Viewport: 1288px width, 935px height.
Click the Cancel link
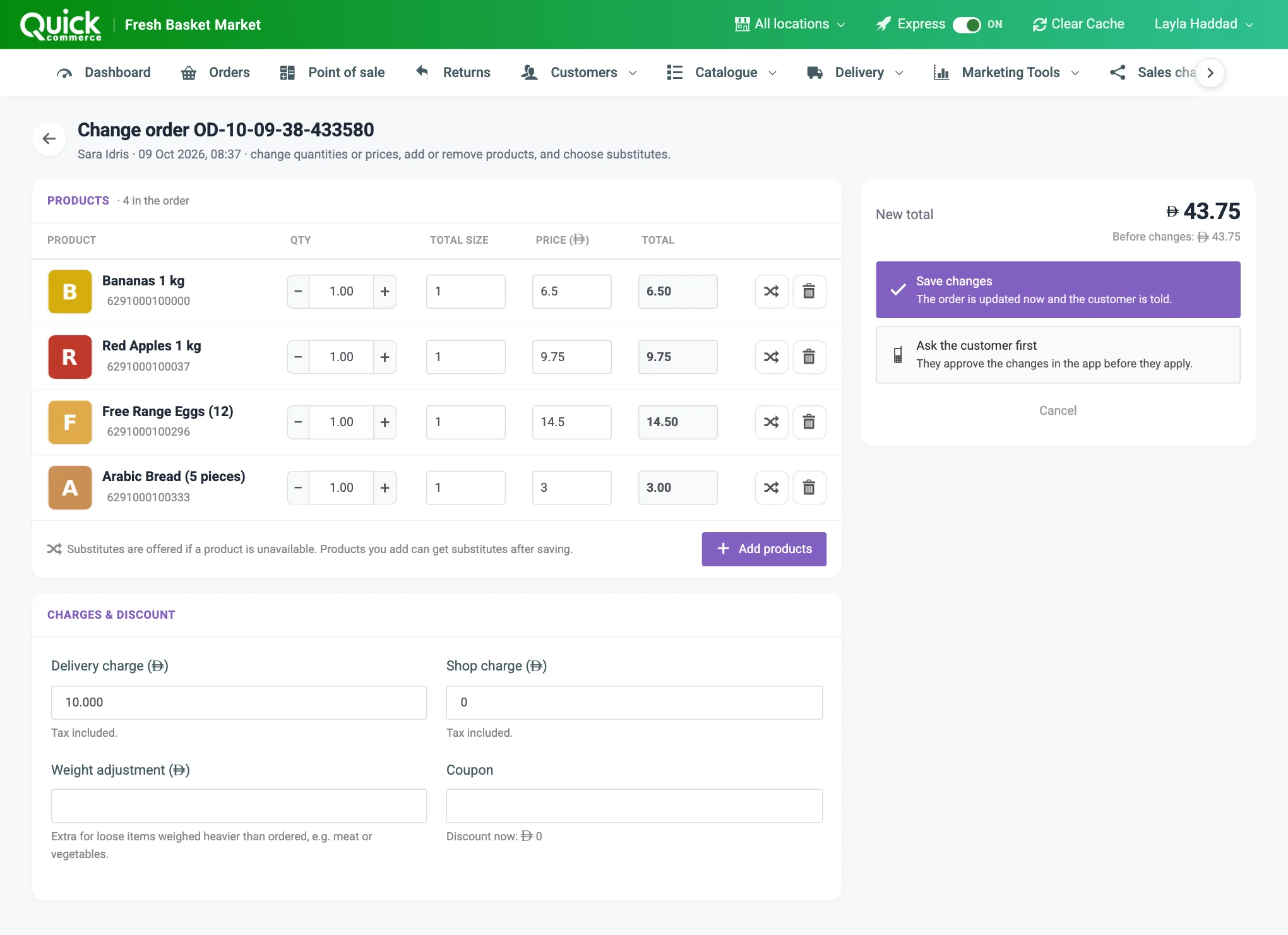click(1058, 411)
